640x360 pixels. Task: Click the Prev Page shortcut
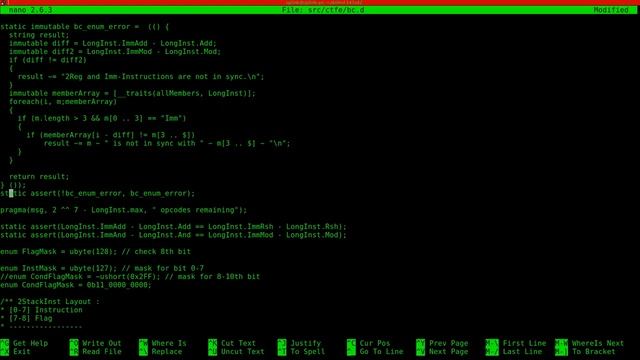click(449, 343)
